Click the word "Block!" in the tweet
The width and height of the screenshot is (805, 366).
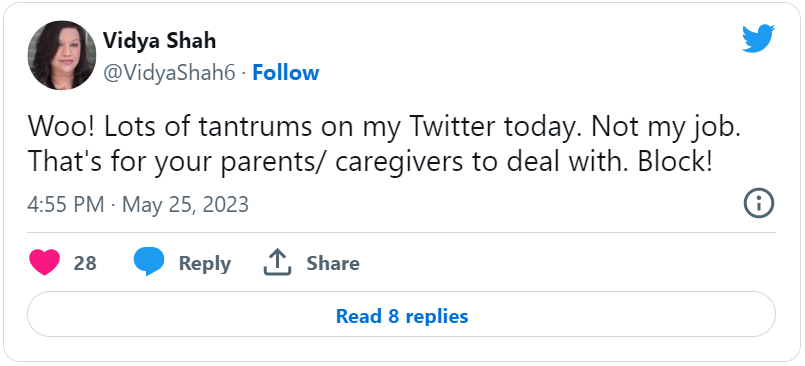(x=675, y=160)
